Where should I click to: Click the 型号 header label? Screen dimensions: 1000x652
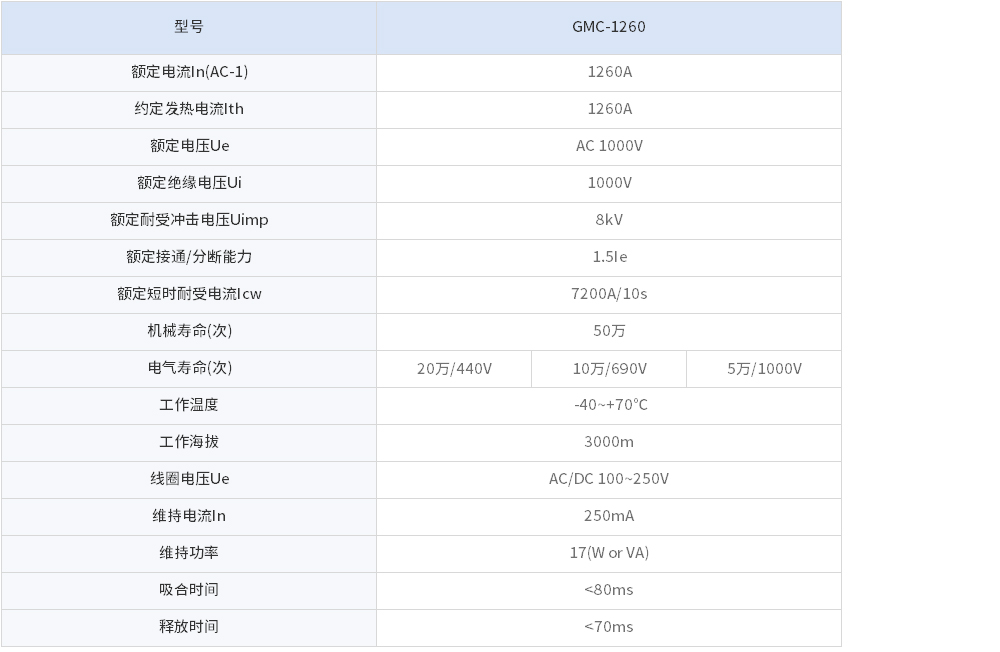pos(189,27)
